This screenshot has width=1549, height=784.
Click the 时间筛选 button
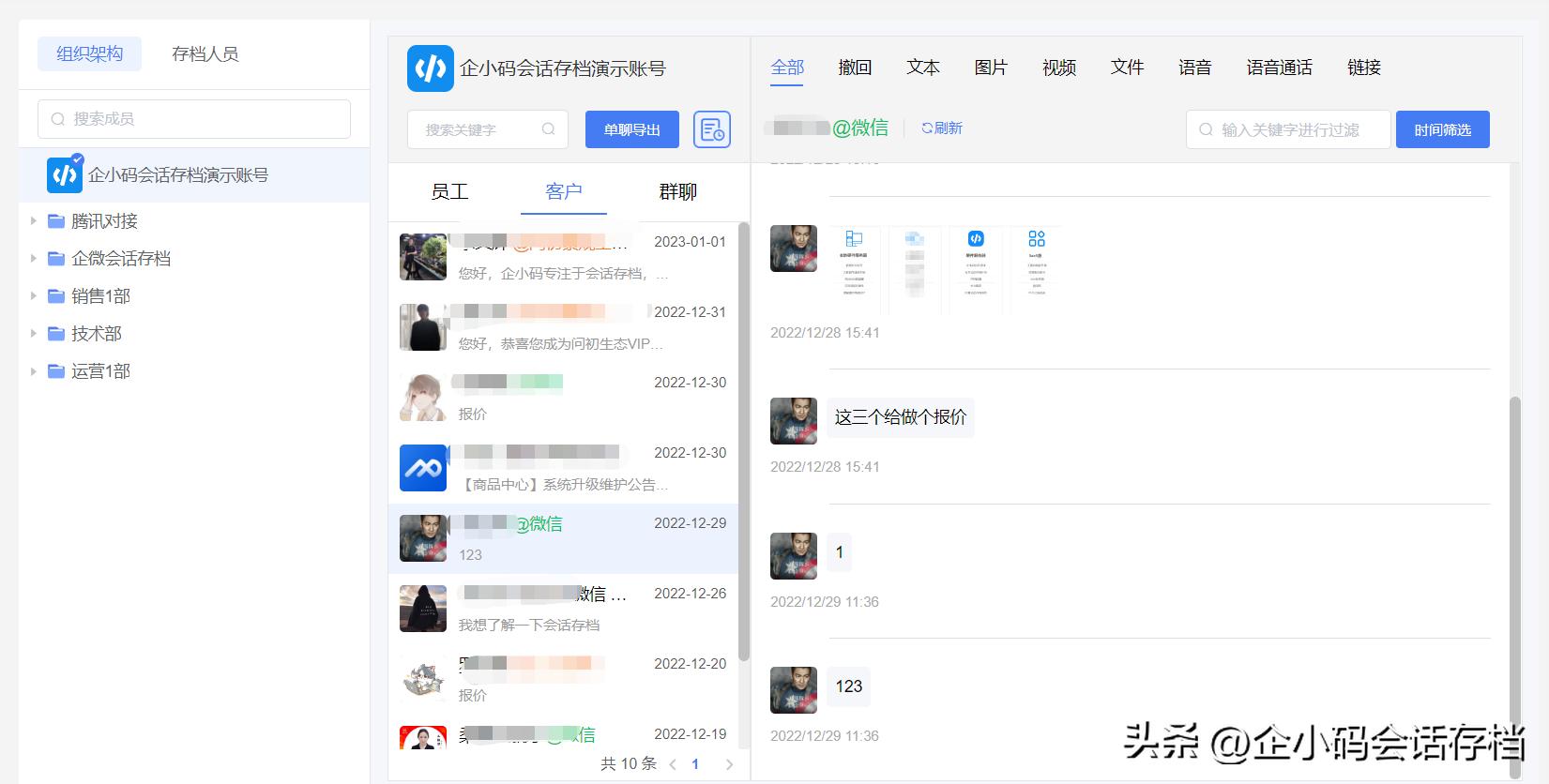coord(1443,129)
